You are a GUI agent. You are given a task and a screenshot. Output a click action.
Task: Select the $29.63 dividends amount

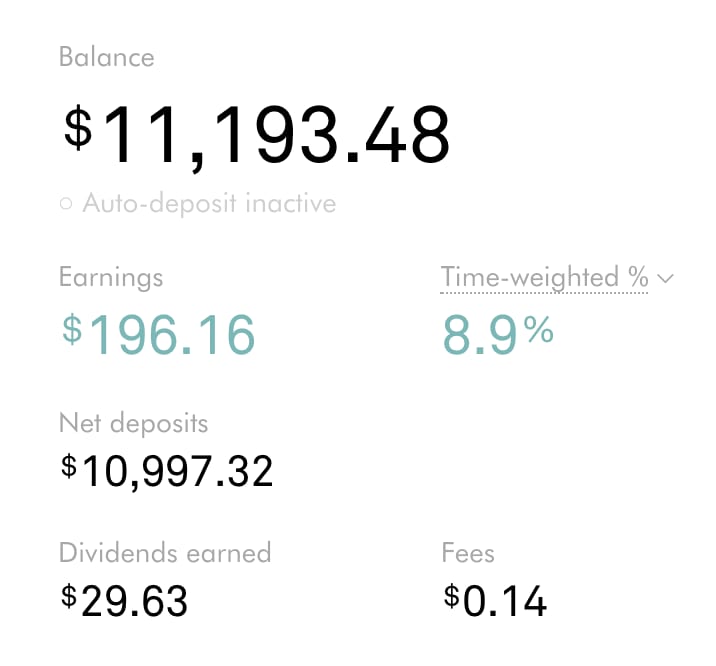pos(124,600)
